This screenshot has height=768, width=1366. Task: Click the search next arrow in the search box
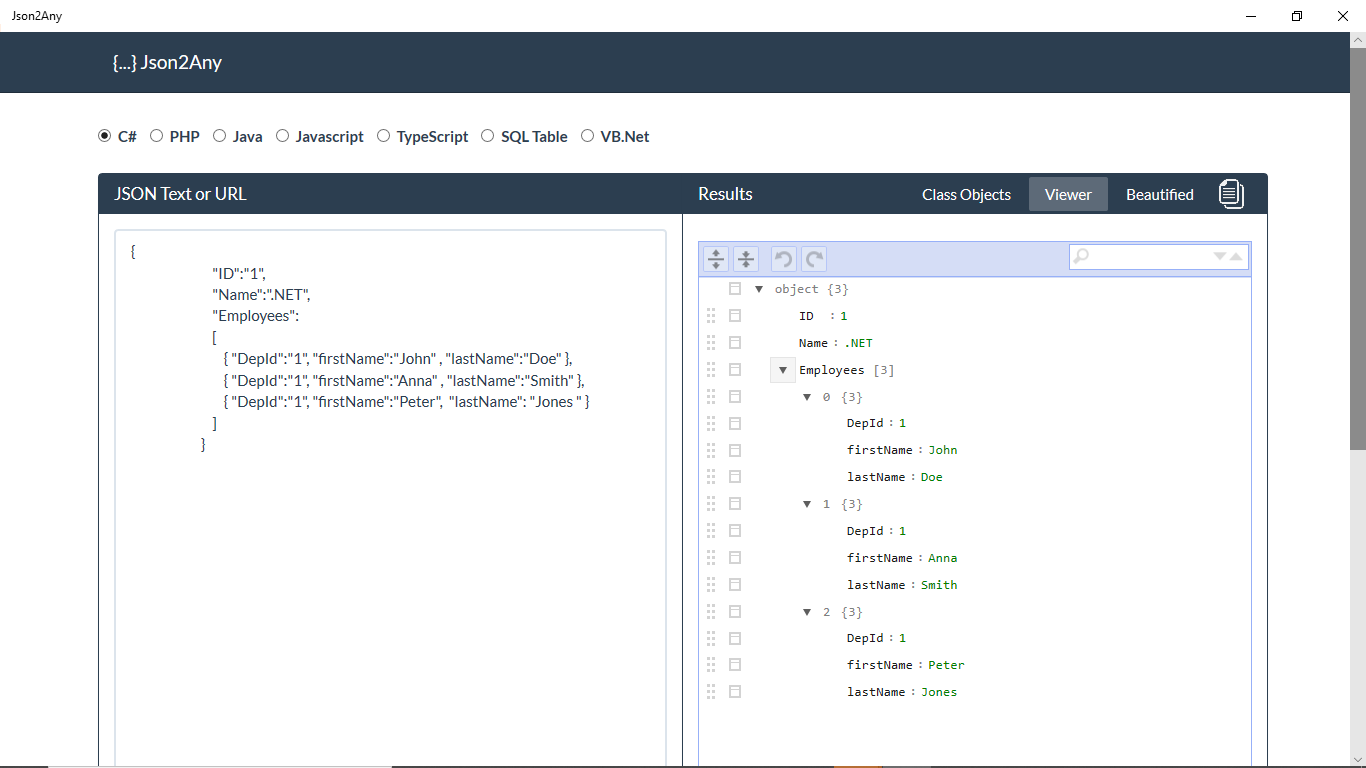click(x=1220, y=256)
